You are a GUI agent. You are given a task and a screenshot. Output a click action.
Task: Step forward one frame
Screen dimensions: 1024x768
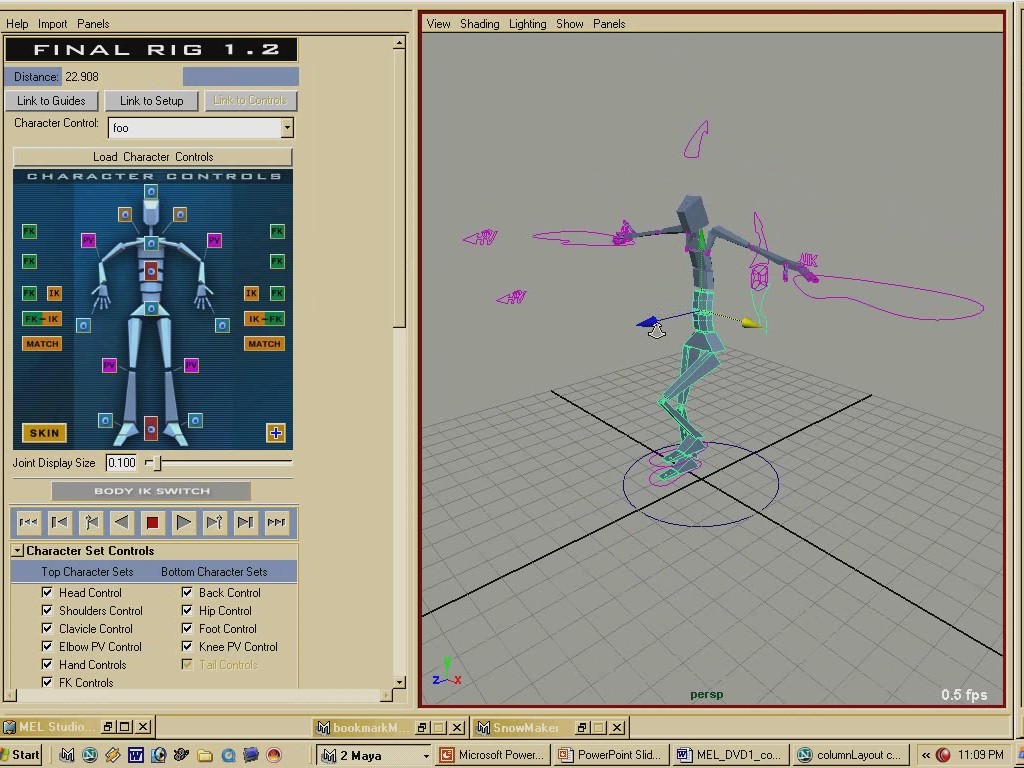pos(246,522)
